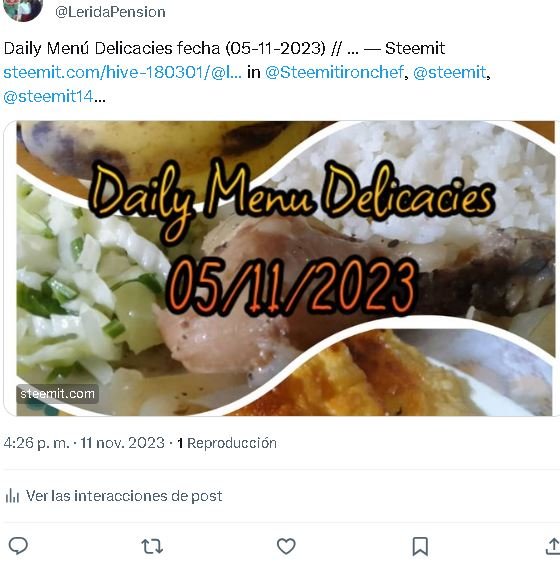Repost using the retweet arrows icon
560x569 pixels.
point(152,546)
